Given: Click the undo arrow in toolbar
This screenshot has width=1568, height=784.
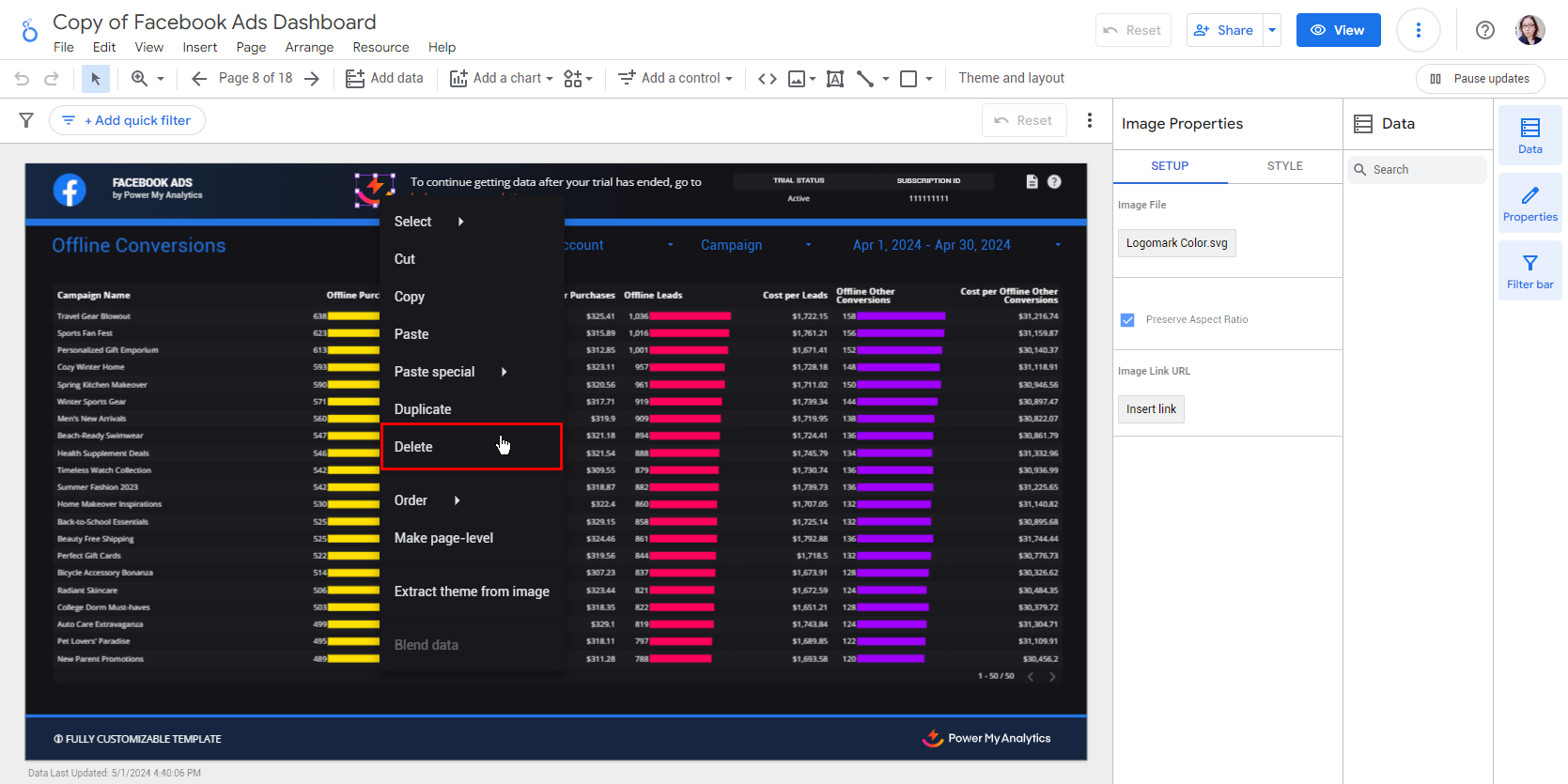Looking at the screenshot, I should click(23, 79).
